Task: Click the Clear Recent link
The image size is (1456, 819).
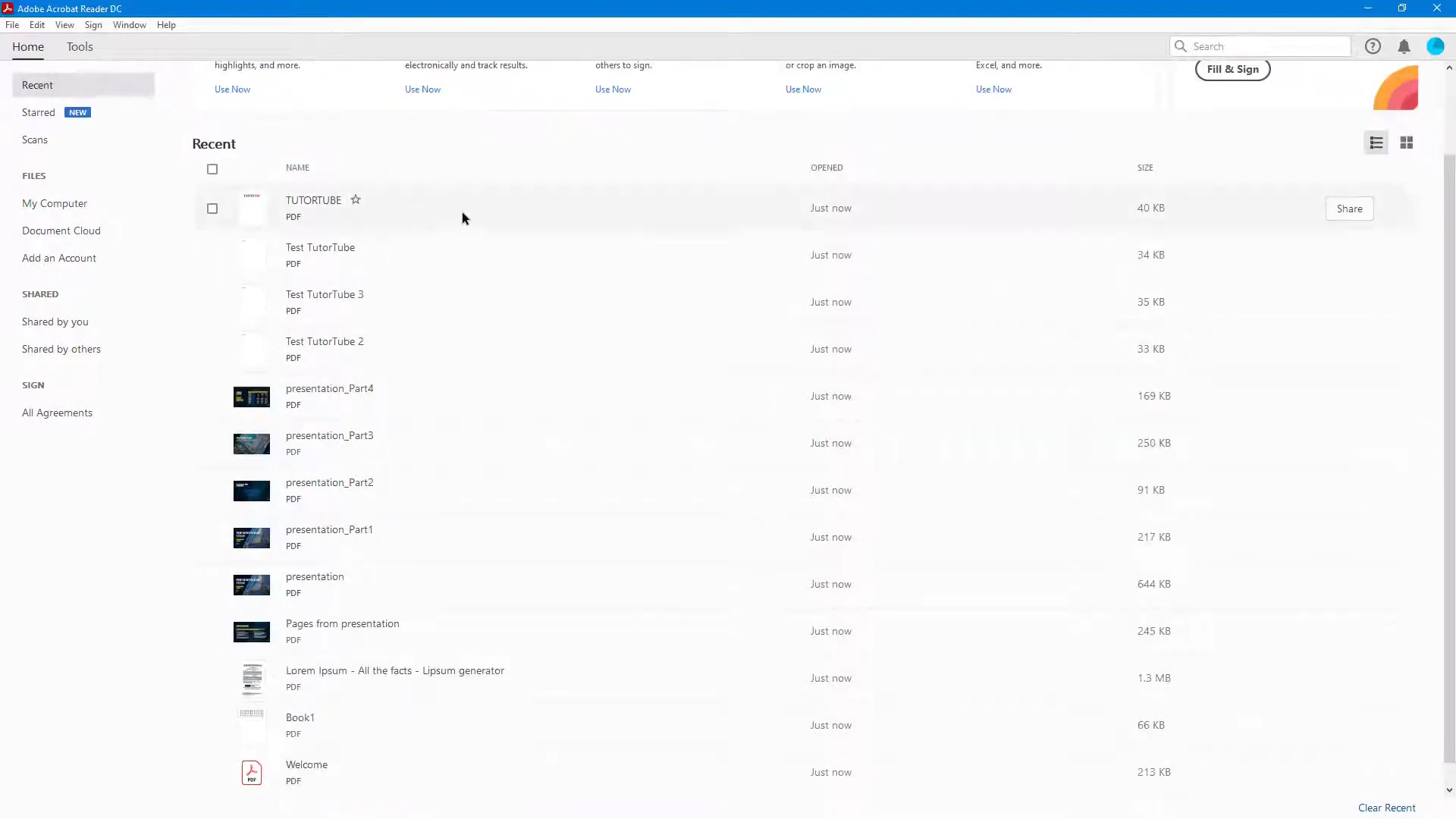Action: point(1386,808)
